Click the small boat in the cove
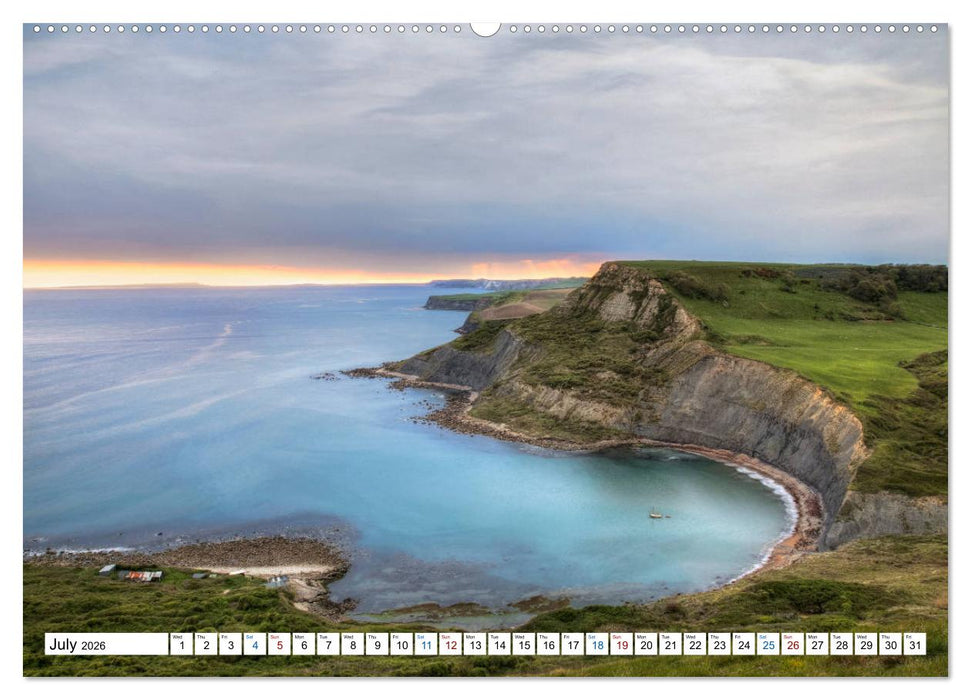Viewport: 971px width, 700px height. pos(655,513)
